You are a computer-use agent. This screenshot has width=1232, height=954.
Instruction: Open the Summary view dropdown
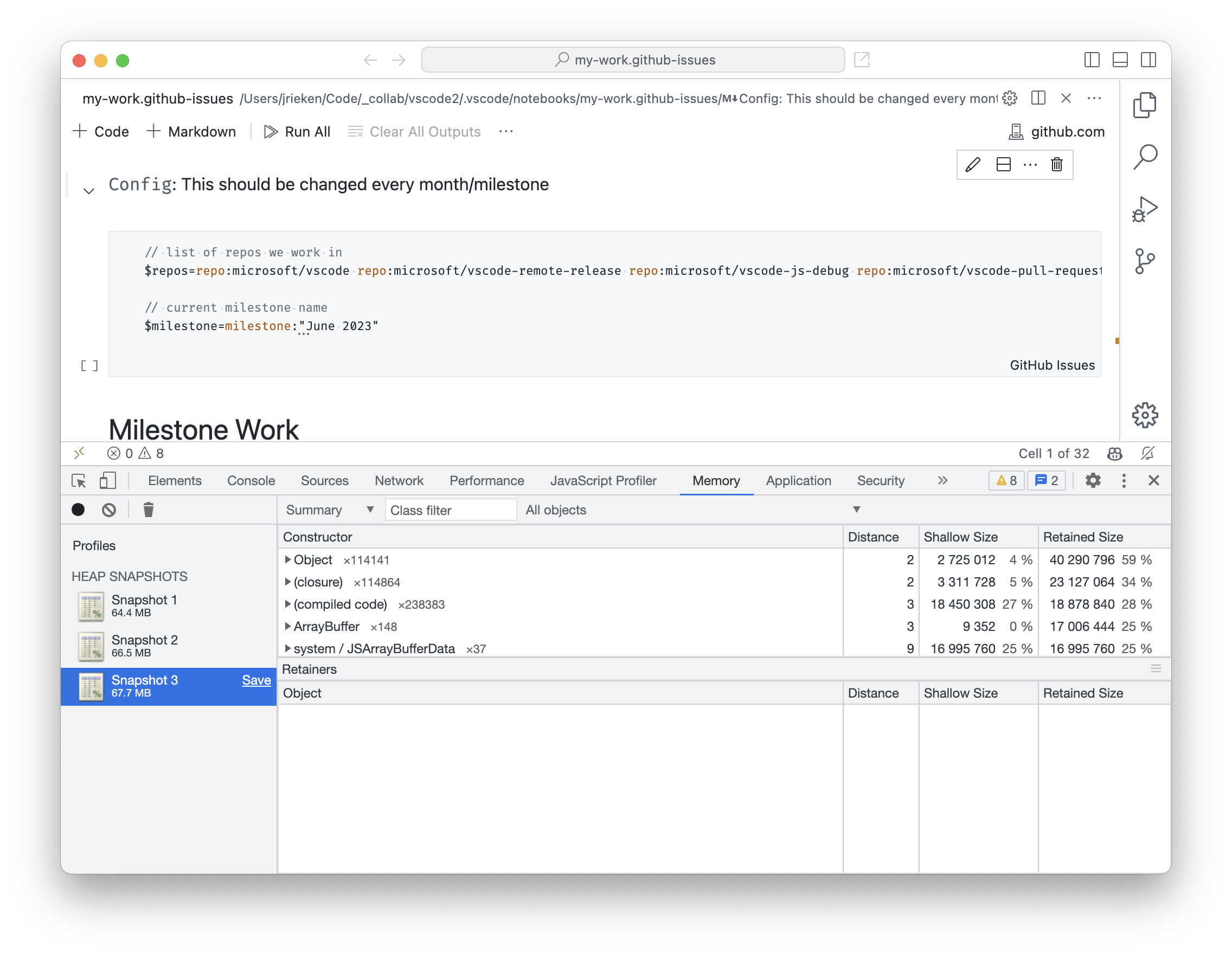330,510
